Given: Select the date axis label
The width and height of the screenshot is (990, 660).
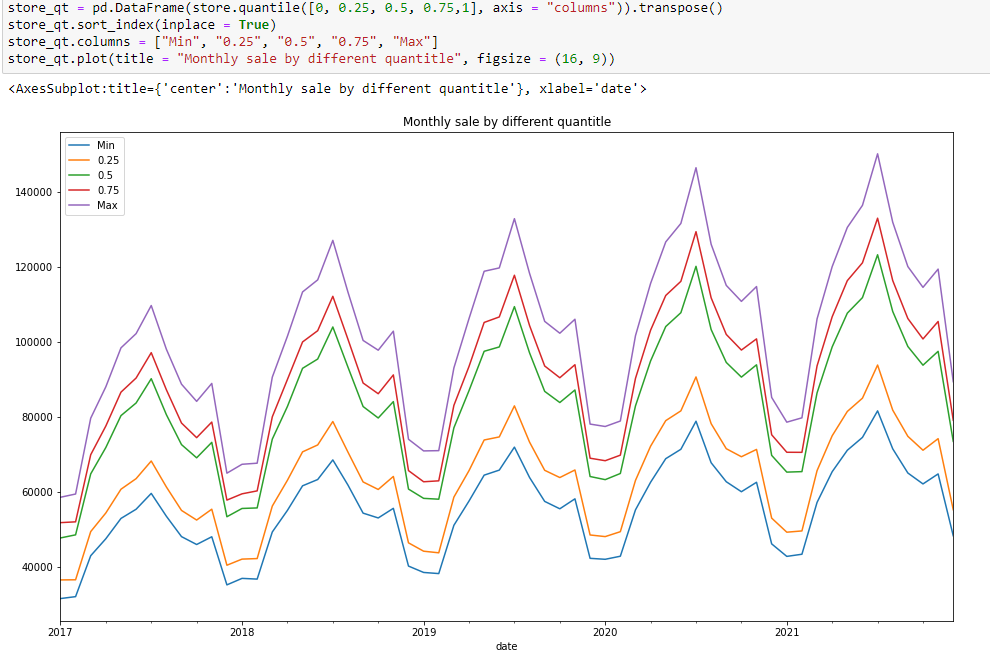Looking at the screenshot, I should click(506, 647).
